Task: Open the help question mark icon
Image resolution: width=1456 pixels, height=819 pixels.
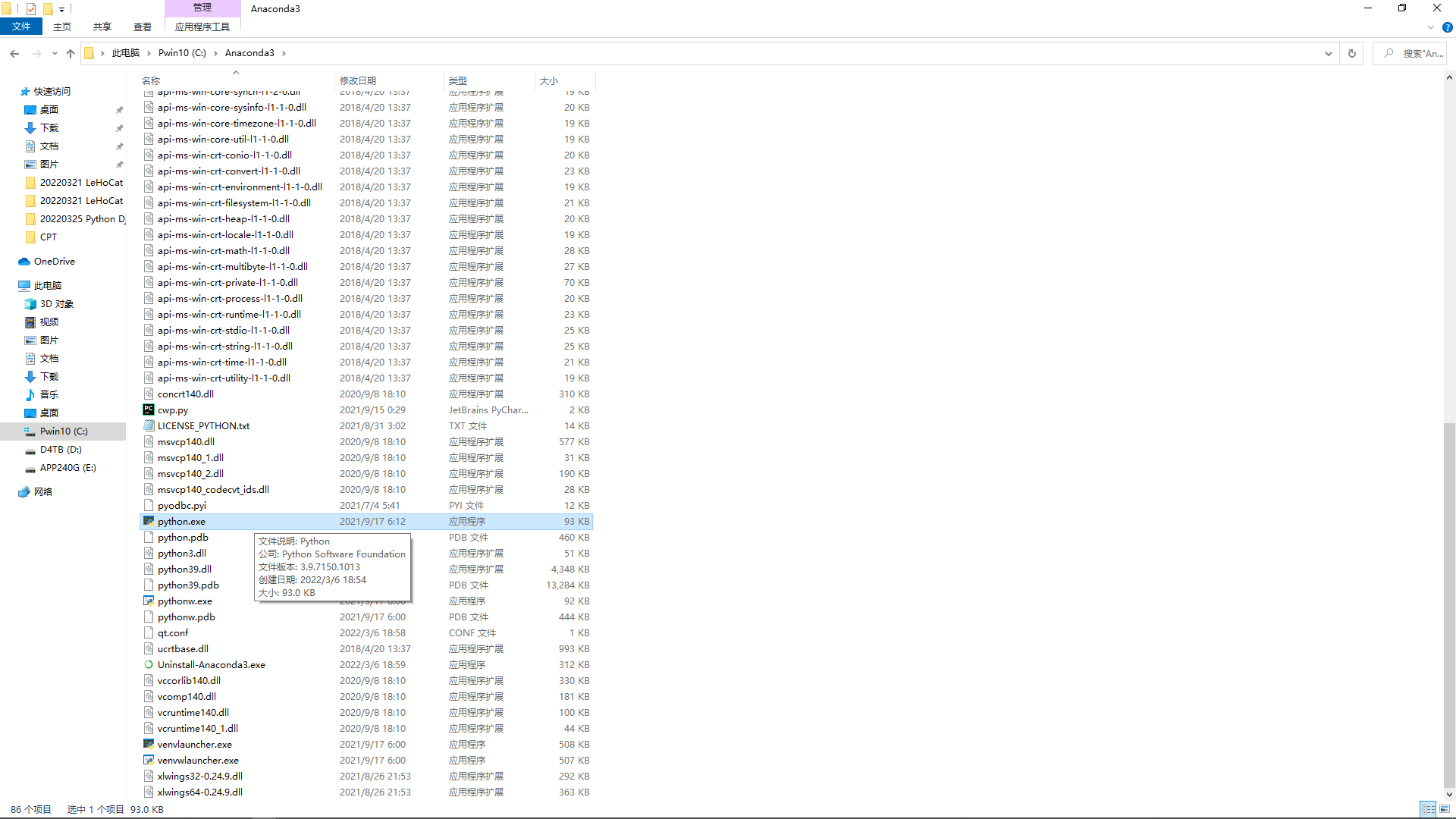Action: click(1448, 27)
